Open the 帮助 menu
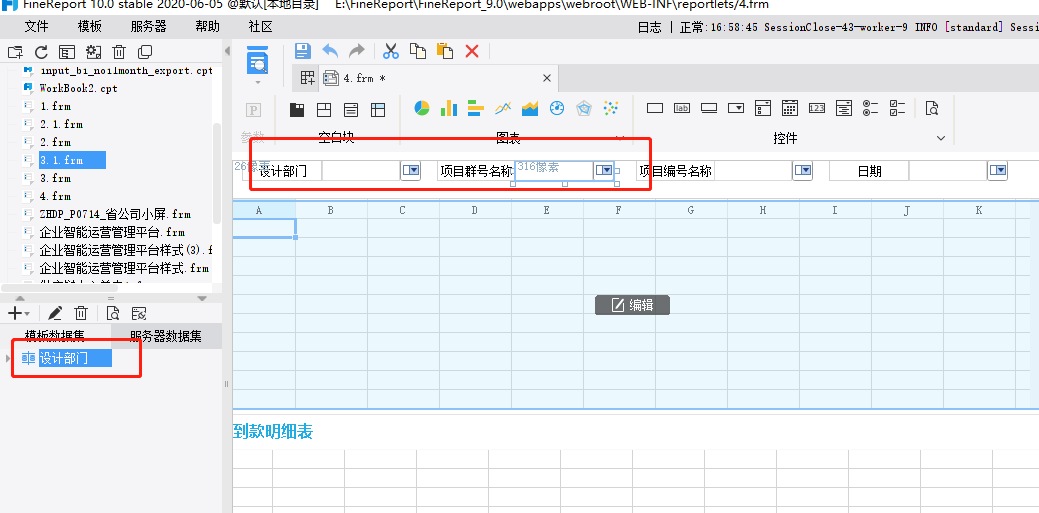 [x=207, y=27]
